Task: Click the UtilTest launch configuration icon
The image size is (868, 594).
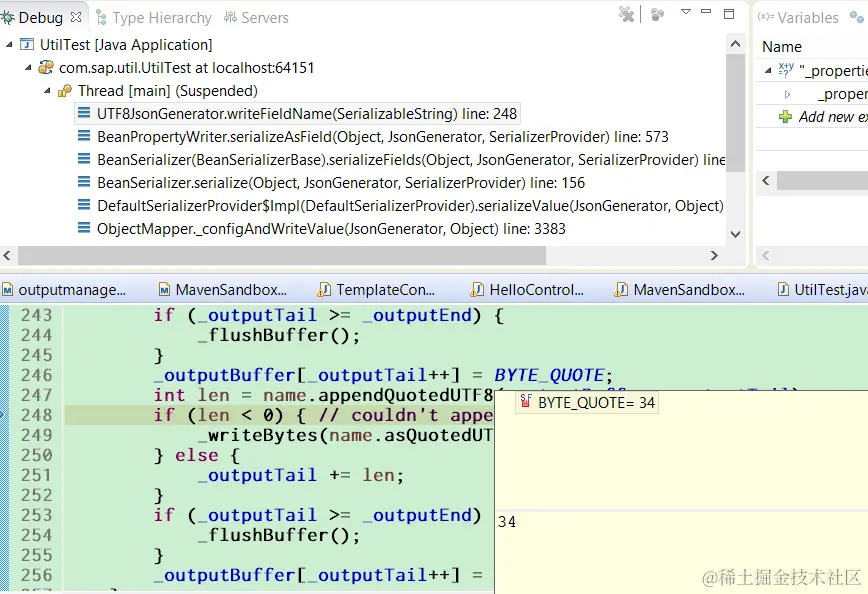Action: coord(27,44)
